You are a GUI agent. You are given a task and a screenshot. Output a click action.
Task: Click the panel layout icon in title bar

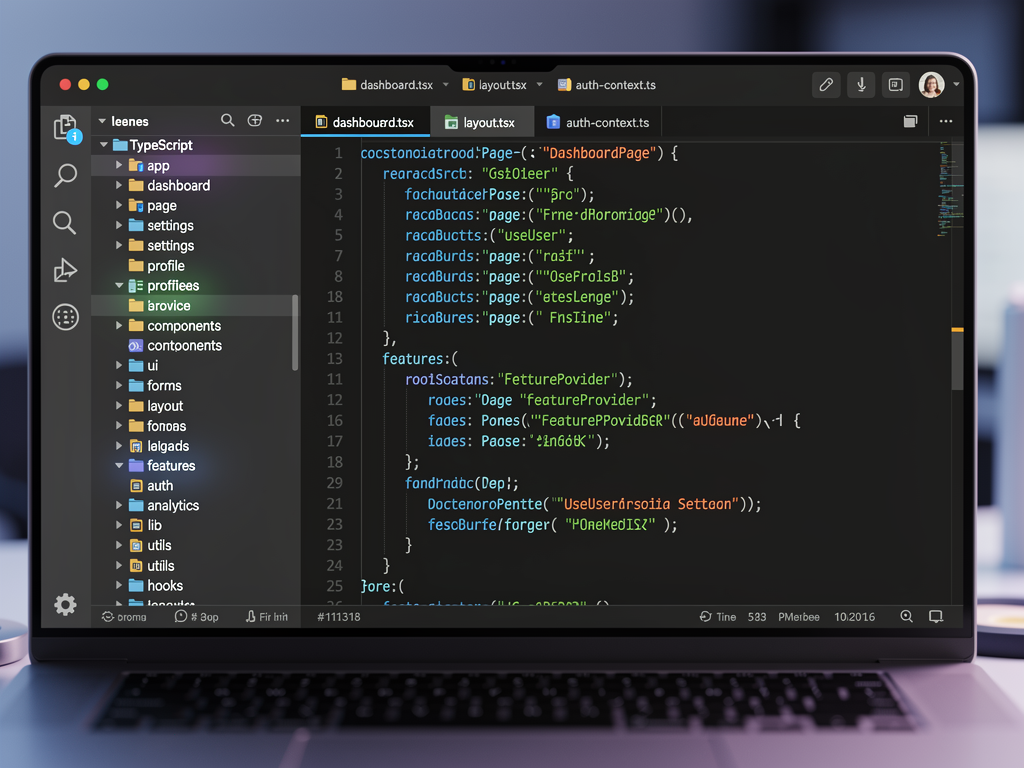(x=895, y=85)
